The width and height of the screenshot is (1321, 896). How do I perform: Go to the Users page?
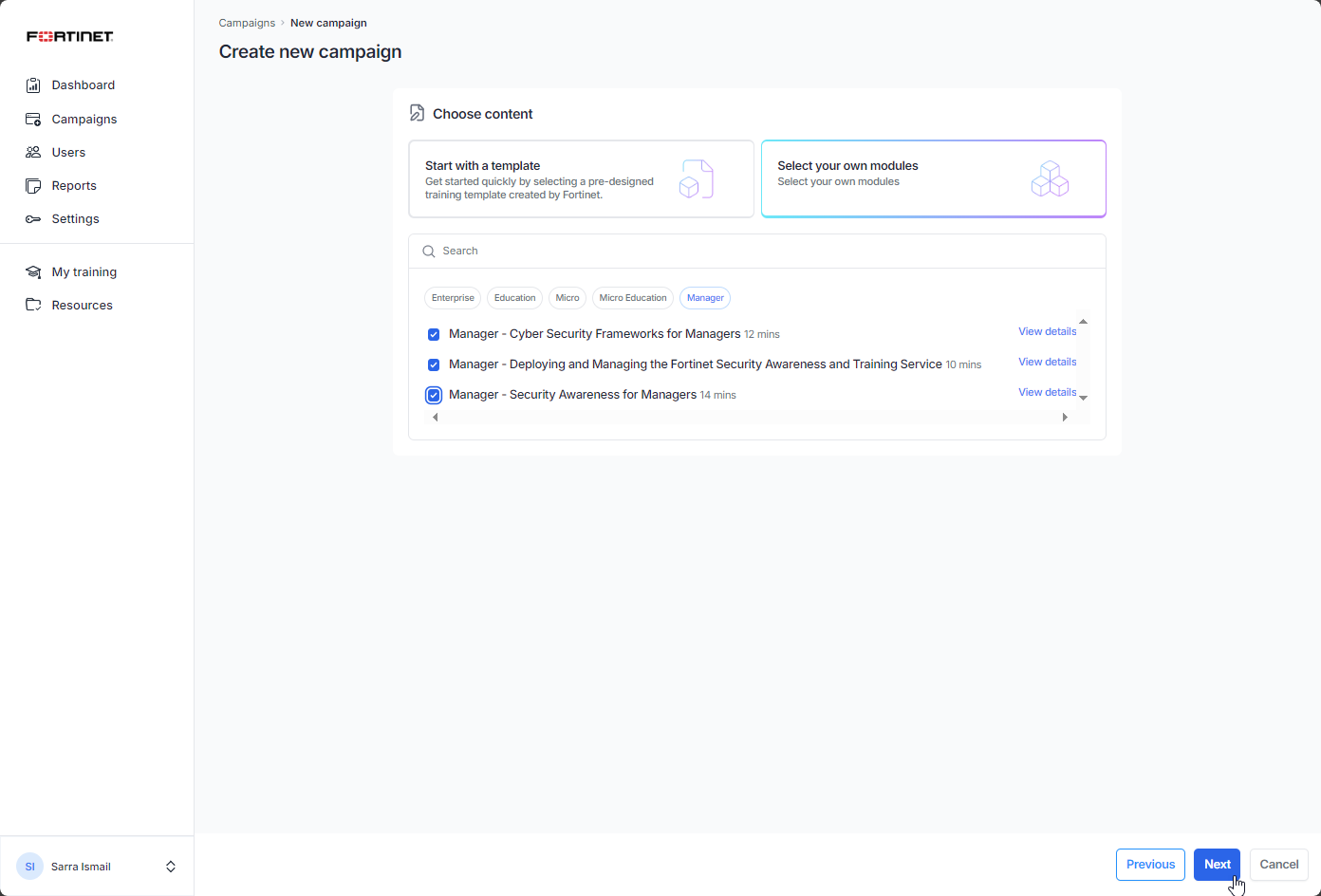[68, 152]
